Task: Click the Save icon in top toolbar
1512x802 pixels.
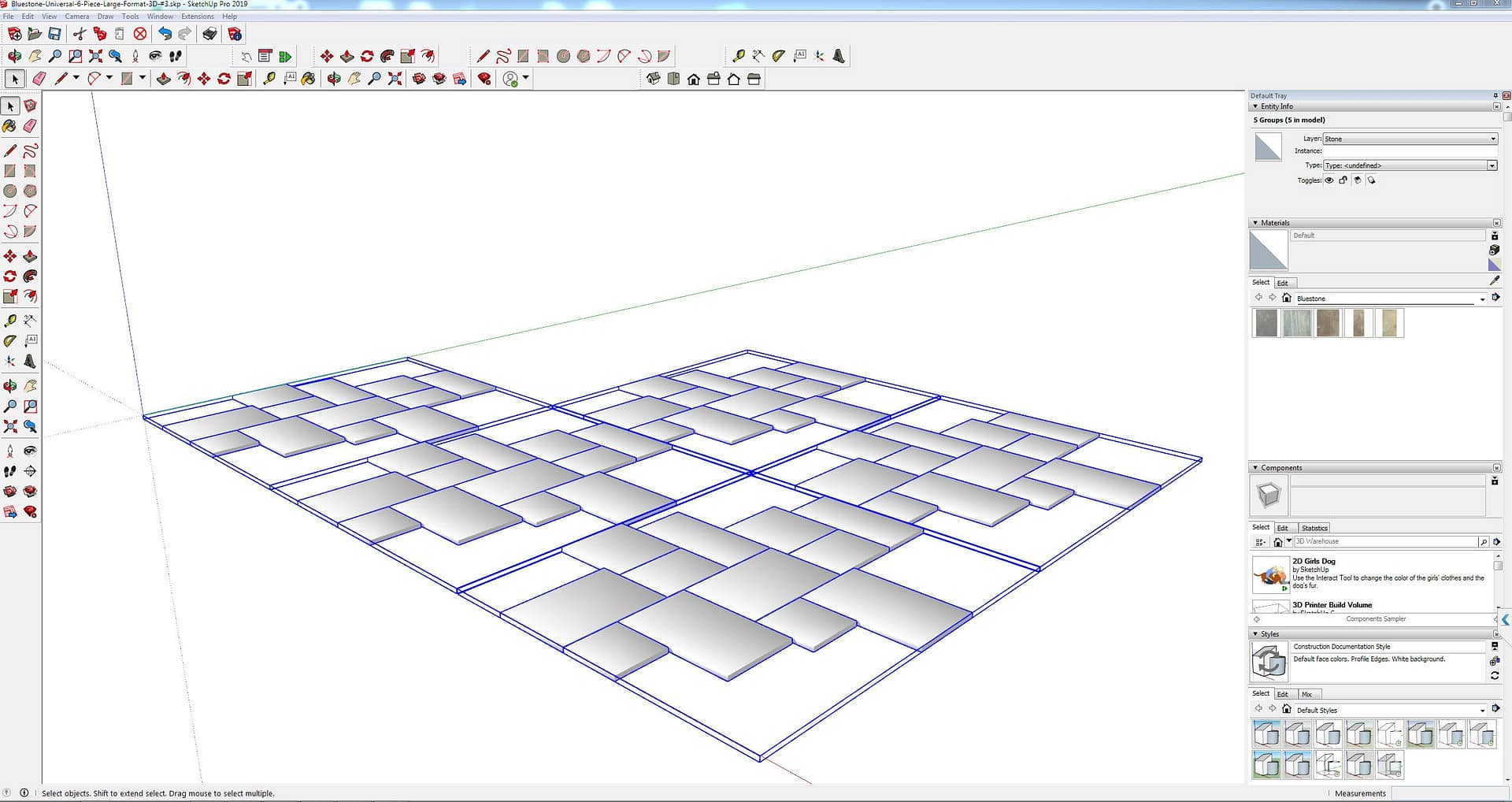Action: coord(54,34)
